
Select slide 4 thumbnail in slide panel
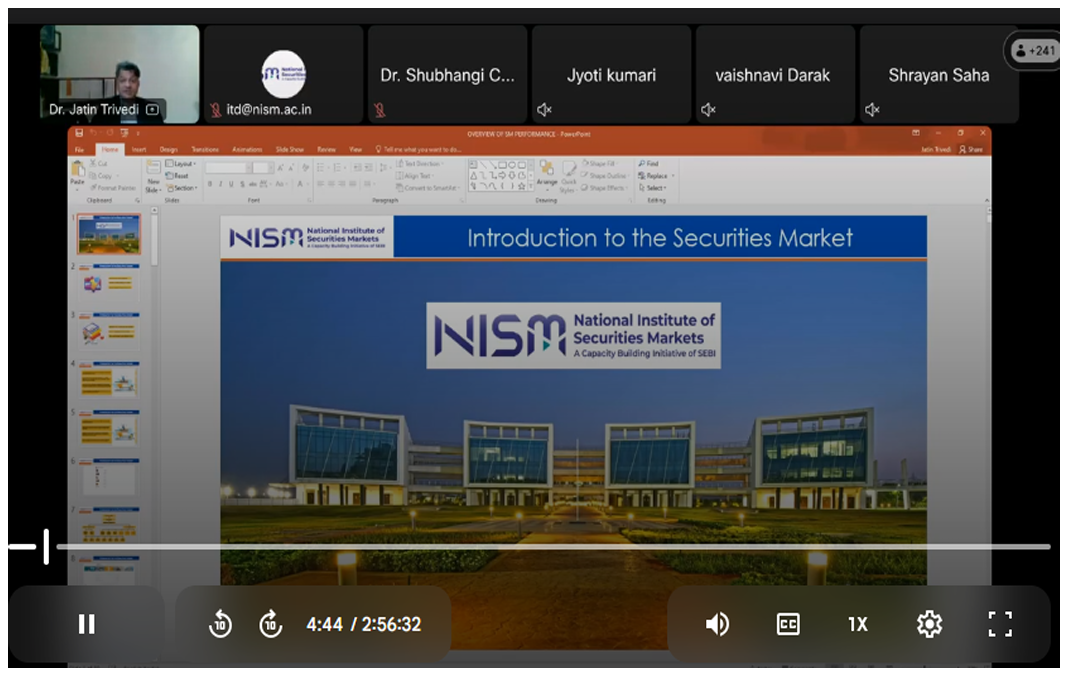tap(109, 379)
